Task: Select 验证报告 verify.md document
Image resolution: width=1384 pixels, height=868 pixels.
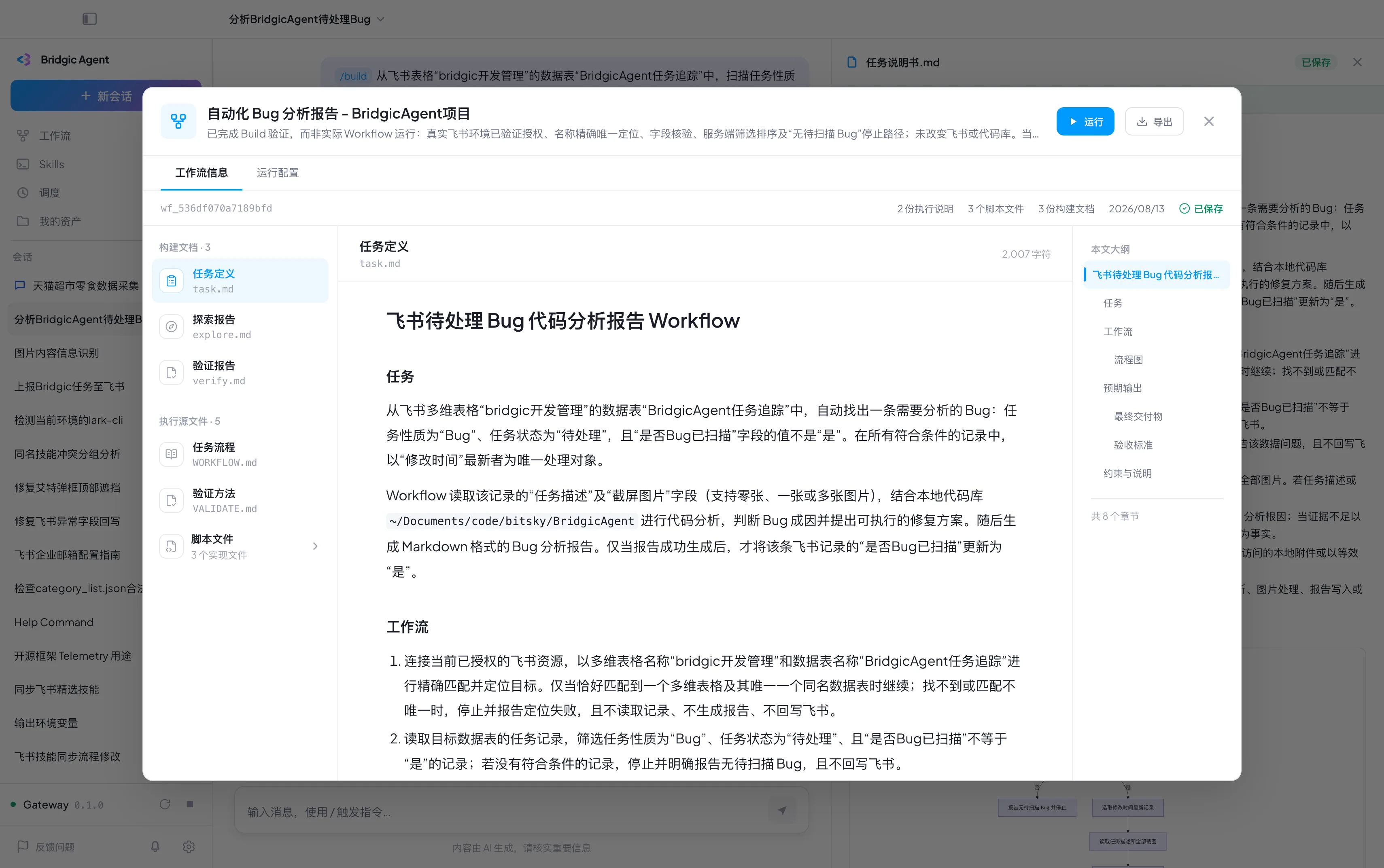Action: (240, 373)
